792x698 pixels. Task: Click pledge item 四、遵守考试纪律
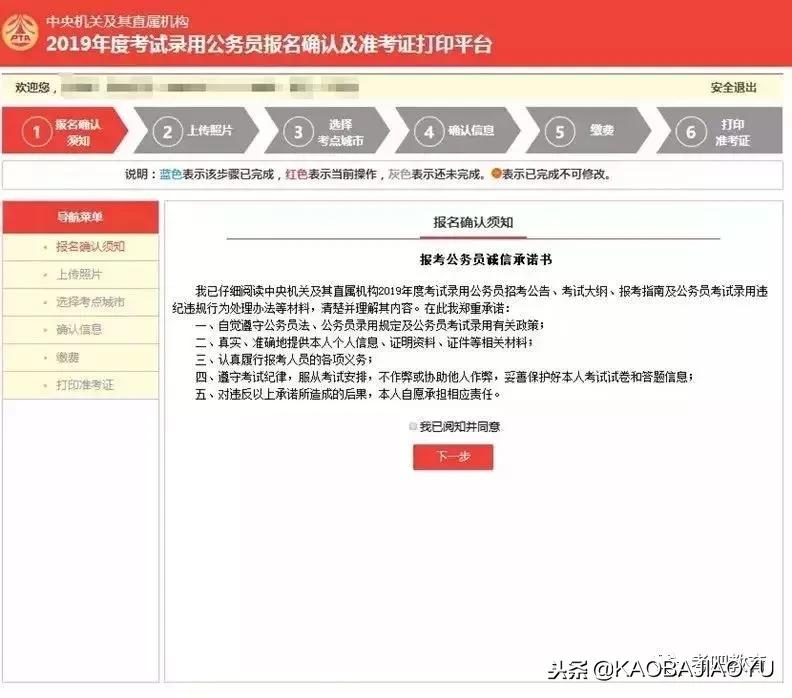[444, 377]
